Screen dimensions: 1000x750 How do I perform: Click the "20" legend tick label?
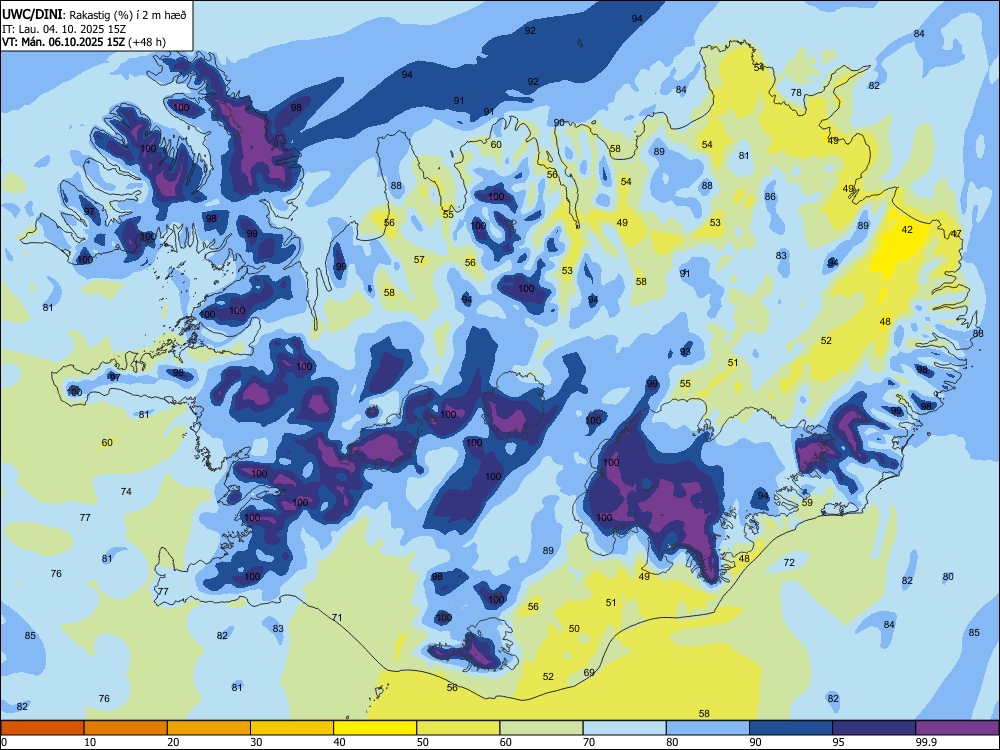[x=173, y=742]
